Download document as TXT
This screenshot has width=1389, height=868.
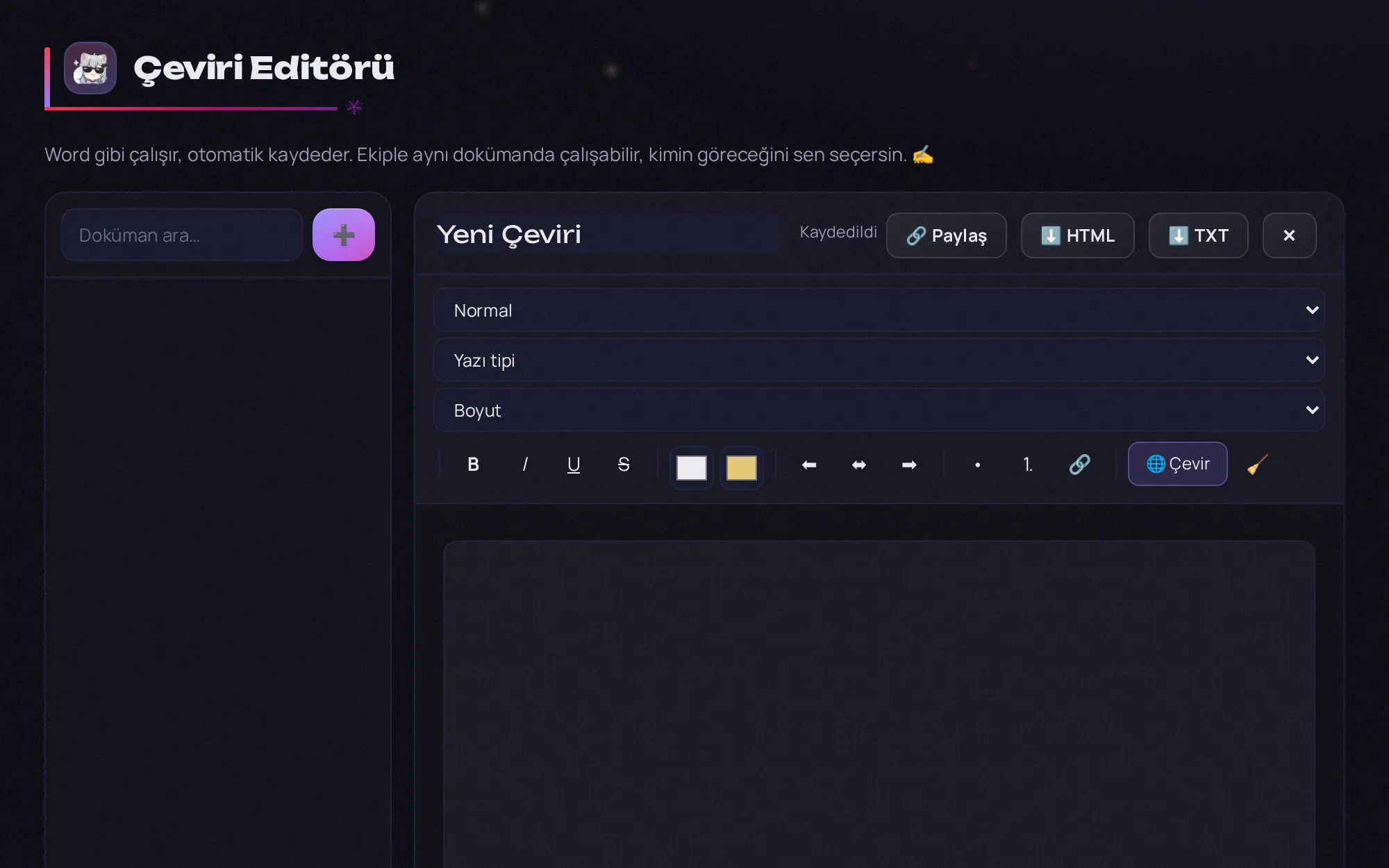click(1198, 235)
